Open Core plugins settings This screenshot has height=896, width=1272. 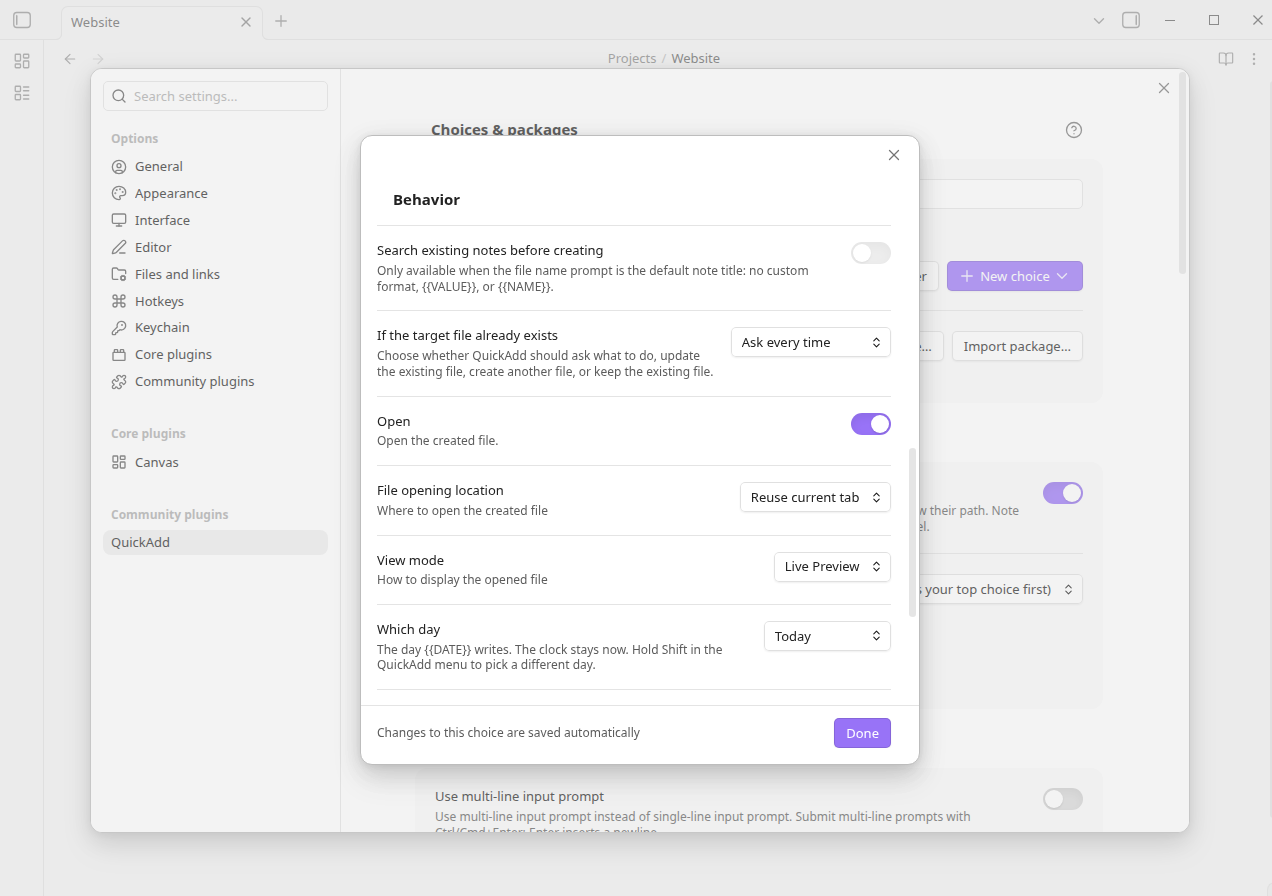tap(215, 354)
